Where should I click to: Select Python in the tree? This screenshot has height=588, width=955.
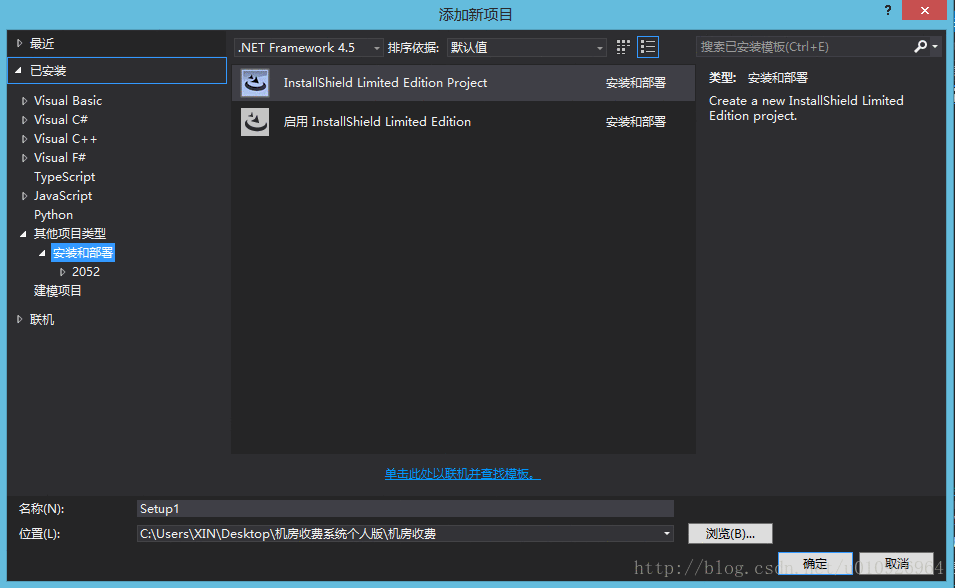[53, 214]
